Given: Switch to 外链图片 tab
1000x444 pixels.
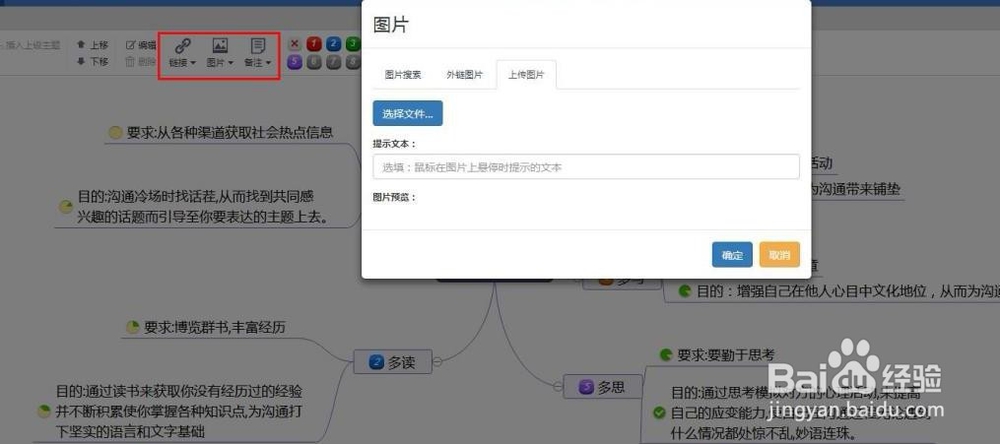Looking at the screenshot, I should (x=464, y=75).
